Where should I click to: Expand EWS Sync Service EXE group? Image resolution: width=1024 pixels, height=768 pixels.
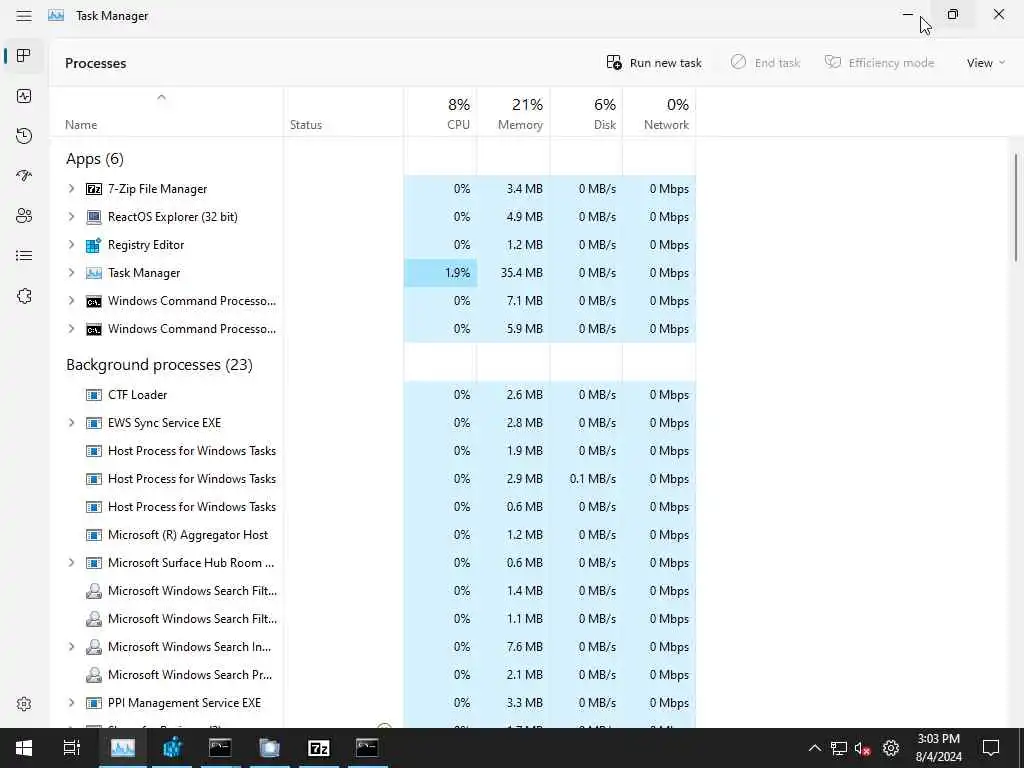[x=72, y=423]
